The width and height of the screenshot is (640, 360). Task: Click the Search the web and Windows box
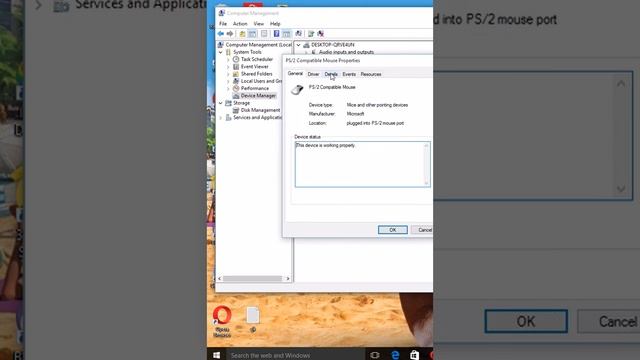296,355
